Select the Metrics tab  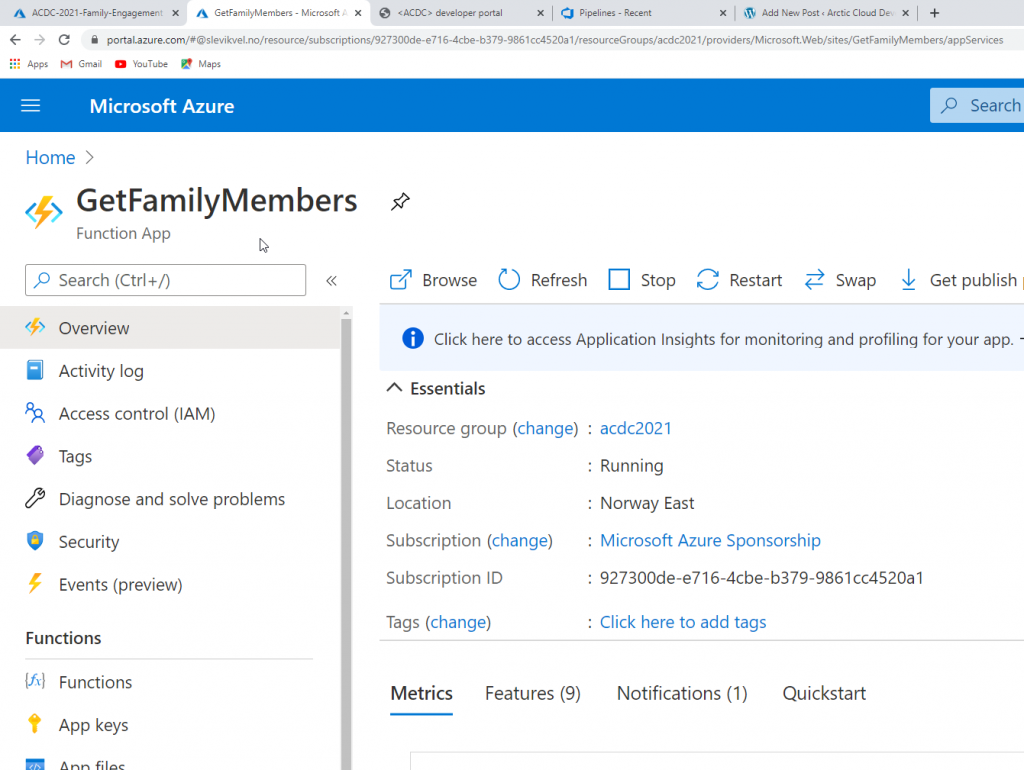point(421,694)
